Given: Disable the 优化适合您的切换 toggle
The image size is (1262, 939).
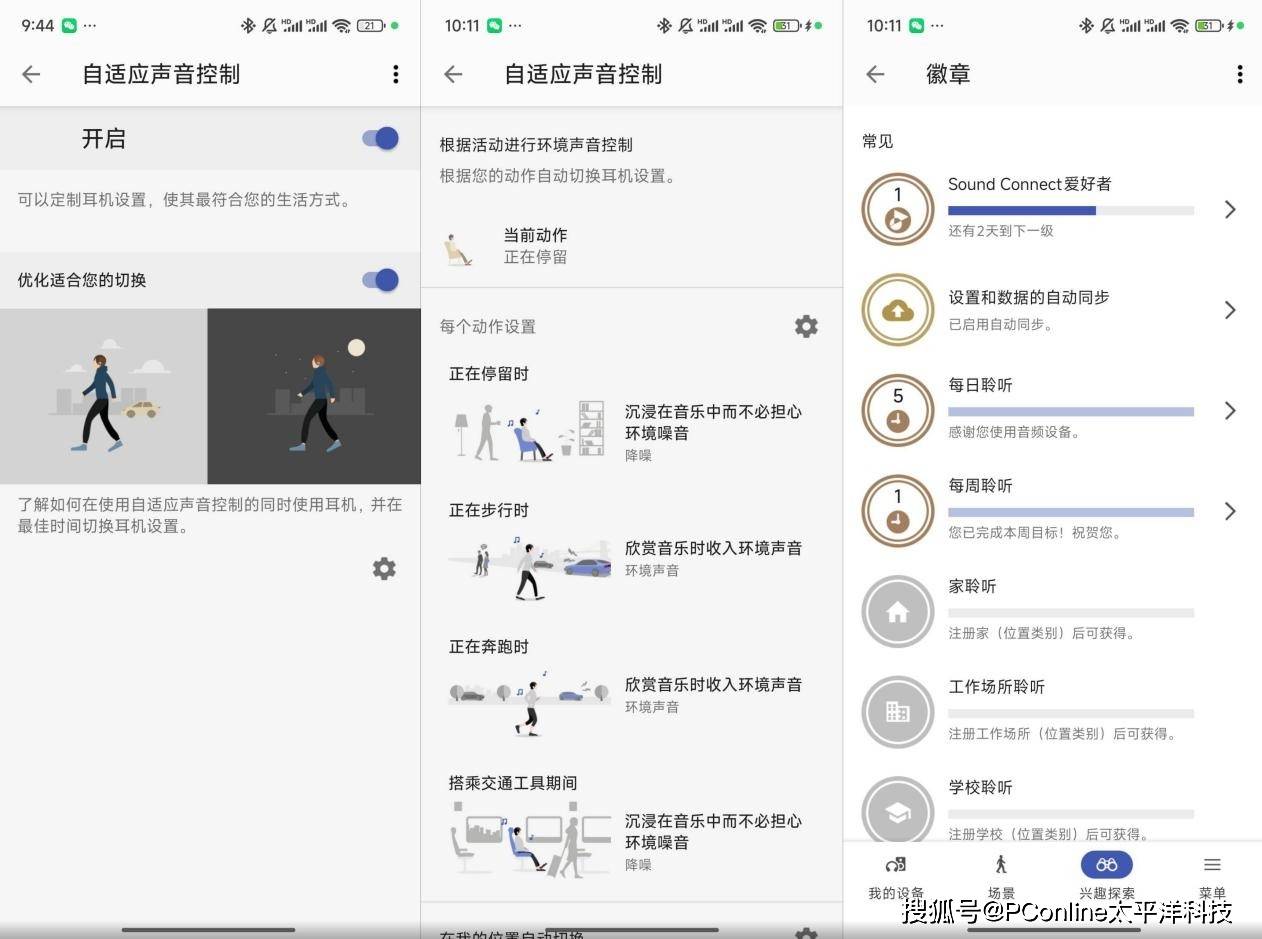Looking at the screenshot, I should pos(380,280).
